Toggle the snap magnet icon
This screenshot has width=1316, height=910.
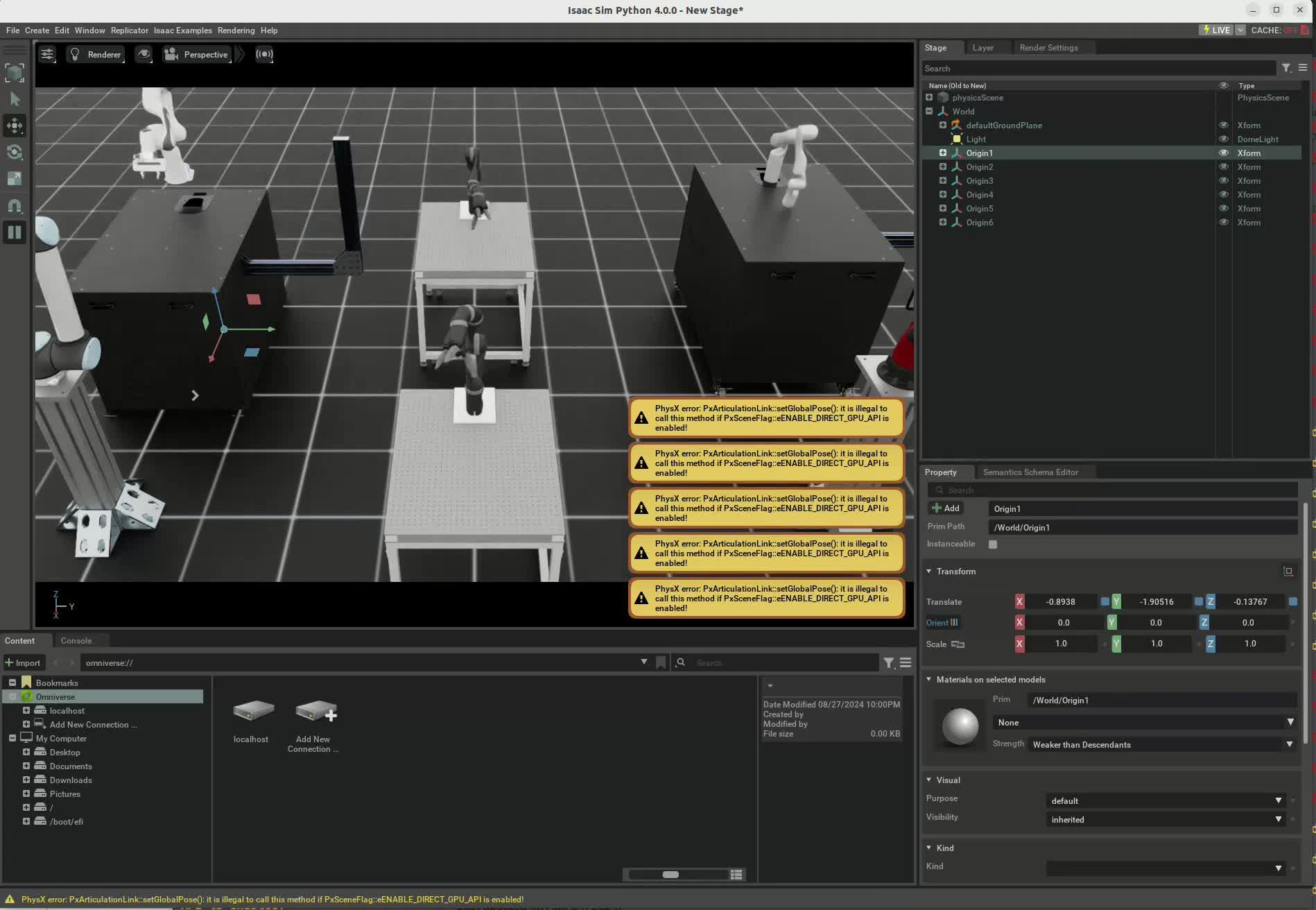click(x=15, y=205)
